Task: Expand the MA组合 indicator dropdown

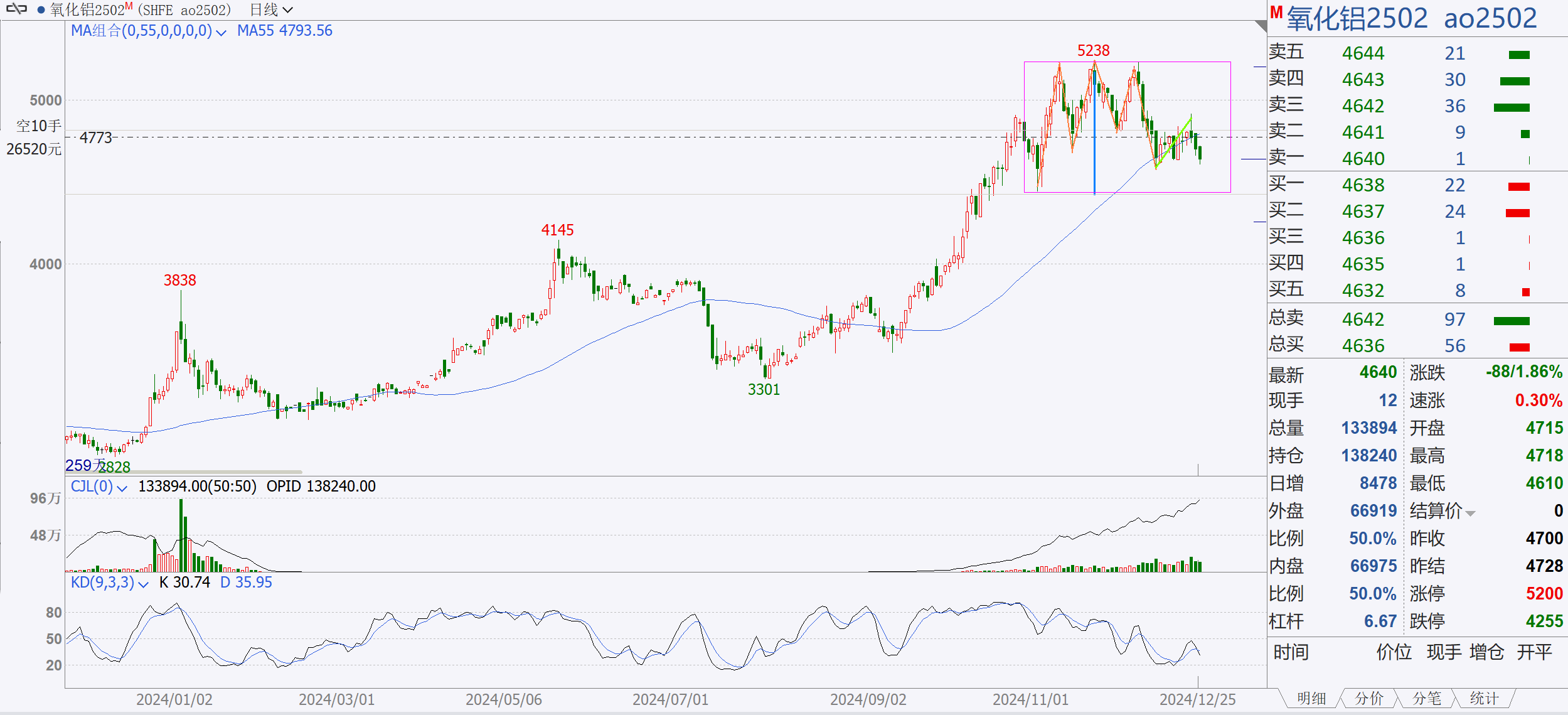Action: pos(221,32)
